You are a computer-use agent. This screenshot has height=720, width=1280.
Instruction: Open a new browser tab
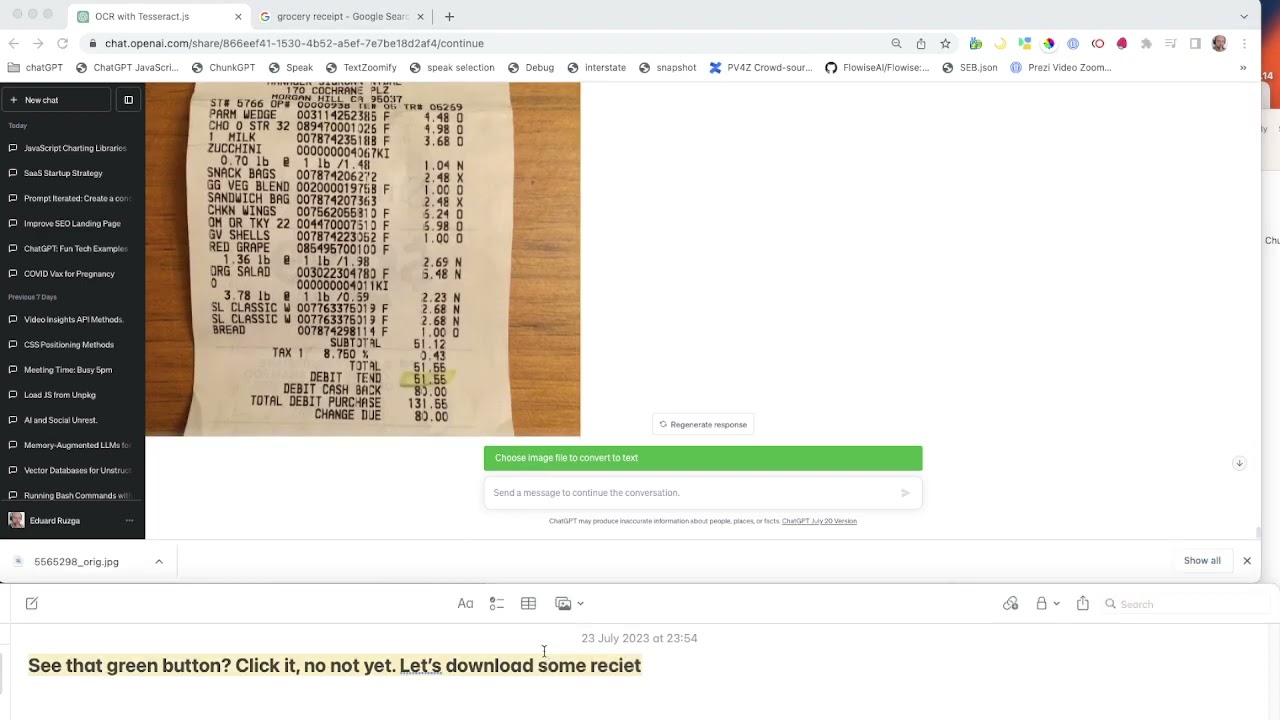click(449, 17)
